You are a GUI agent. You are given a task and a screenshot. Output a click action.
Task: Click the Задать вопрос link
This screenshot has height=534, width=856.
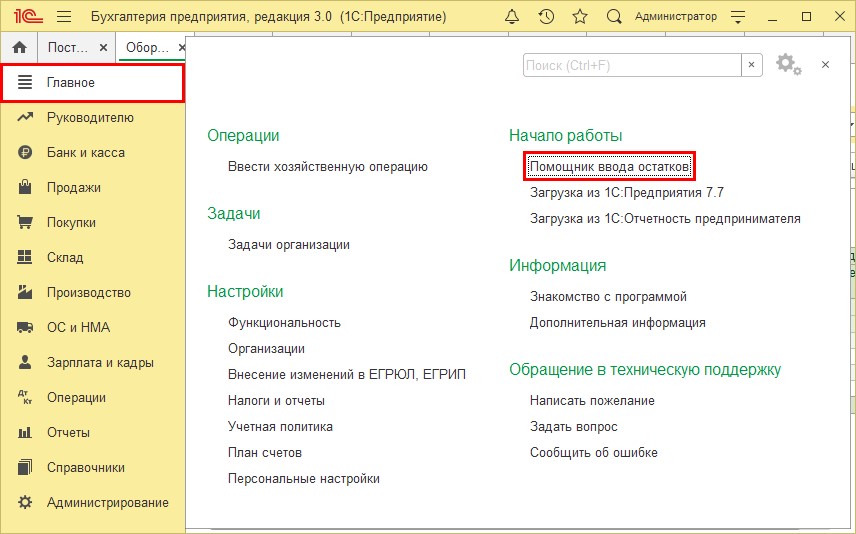pyautogui.click(x=573, y=426)
